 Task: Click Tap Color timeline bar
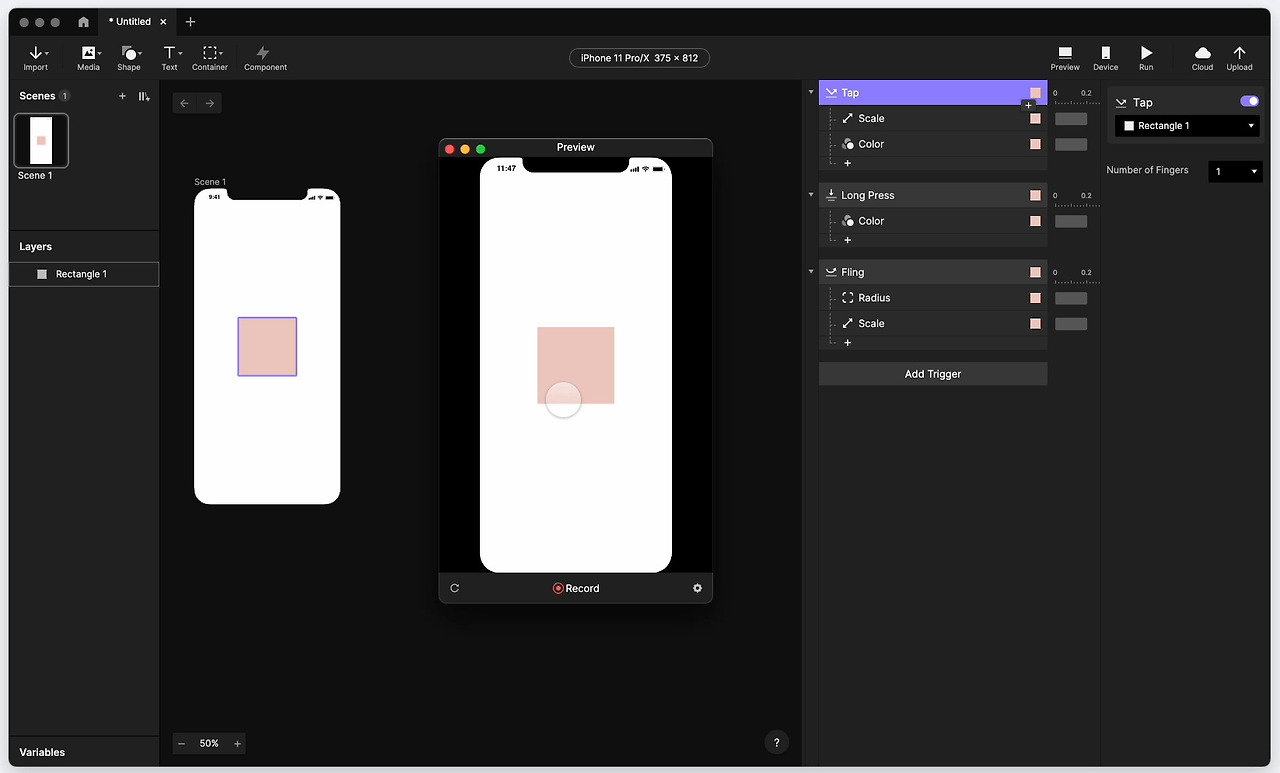click(x=1071, y=144)
